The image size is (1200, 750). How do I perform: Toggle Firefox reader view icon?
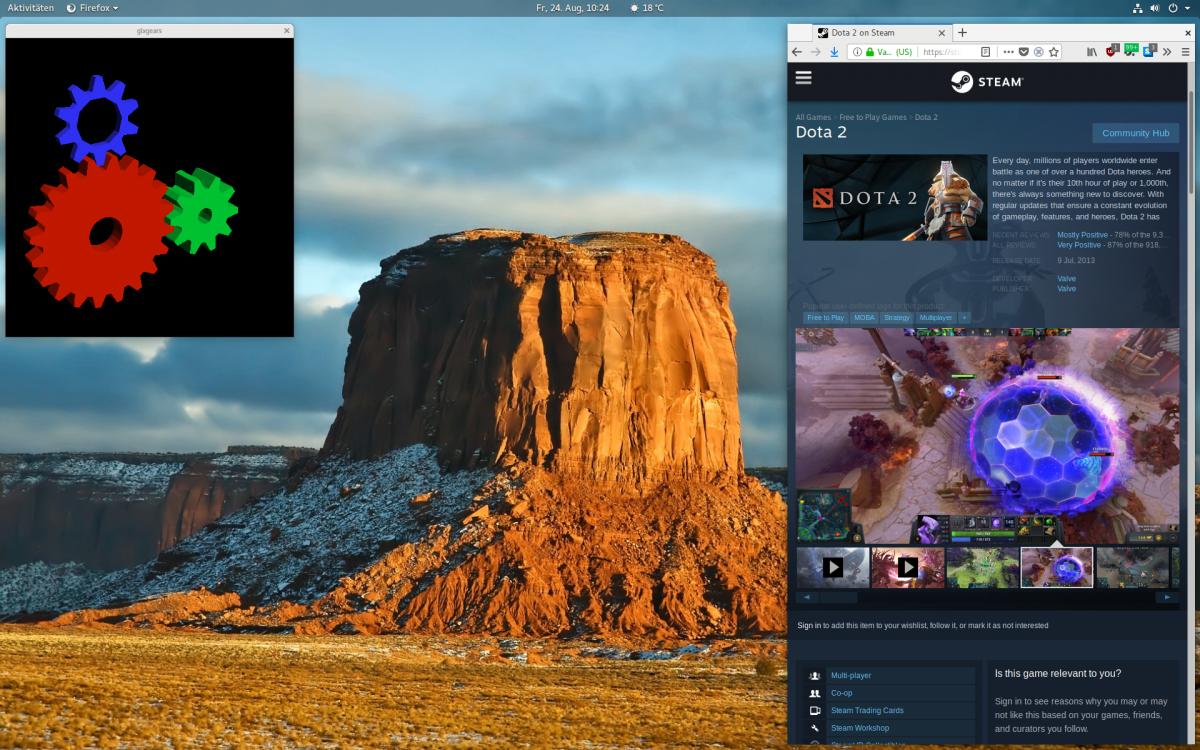(986, 52)
